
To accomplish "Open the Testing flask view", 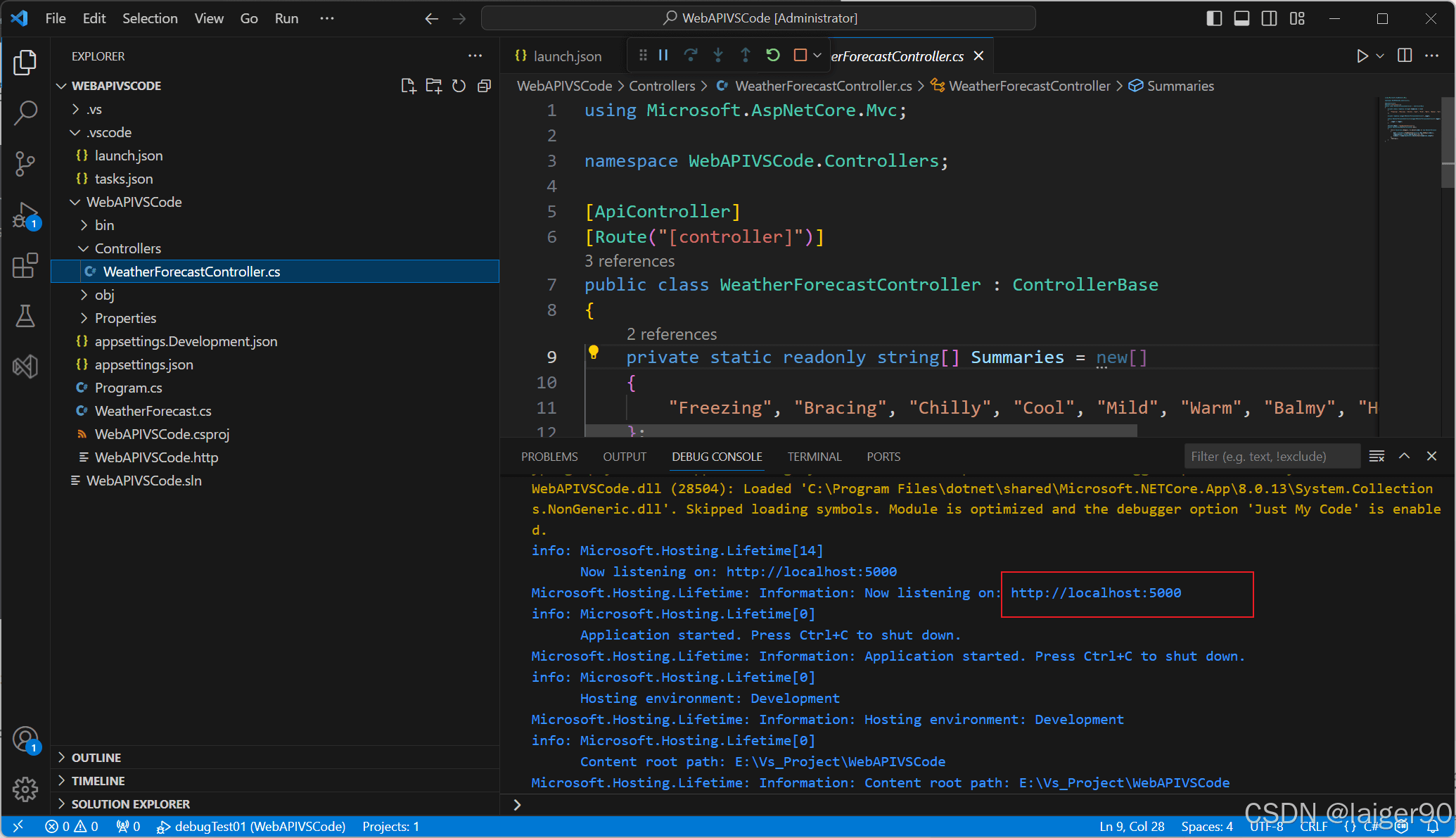I will point(25,316).
